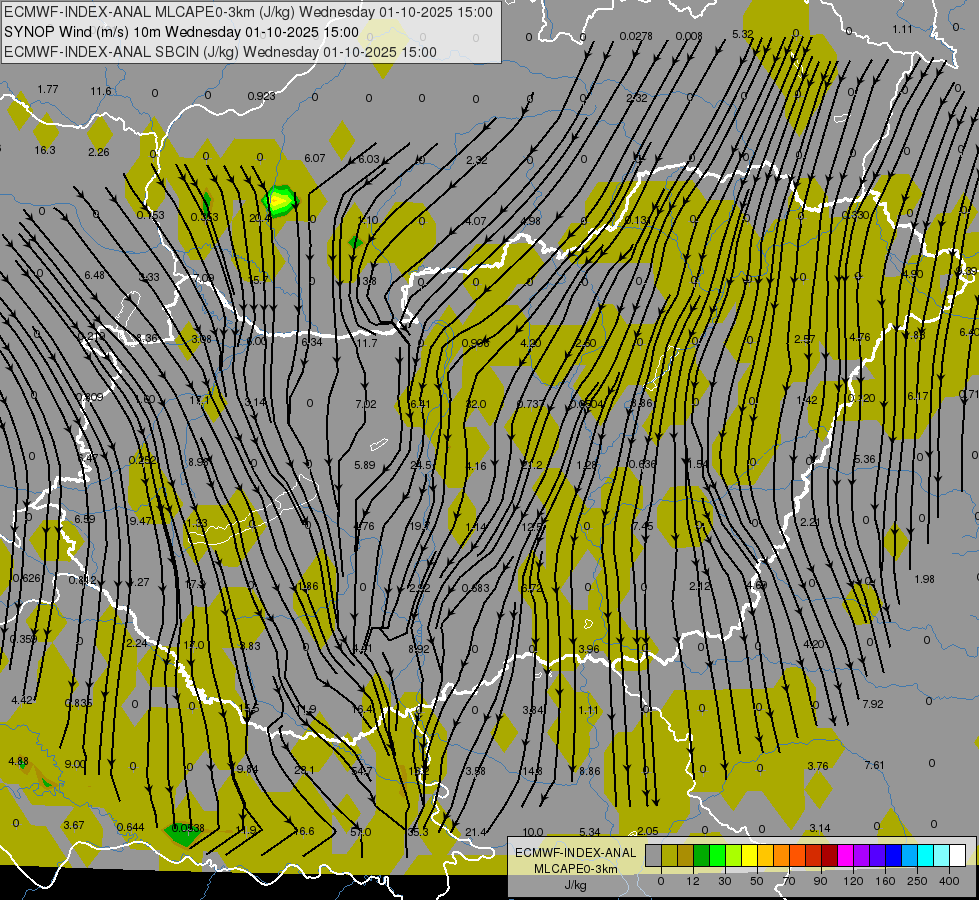Screen dimensions: 979x900
Task: Click the SBCIN title line in header
Action: pyautogui.click(x=221, y=52)
